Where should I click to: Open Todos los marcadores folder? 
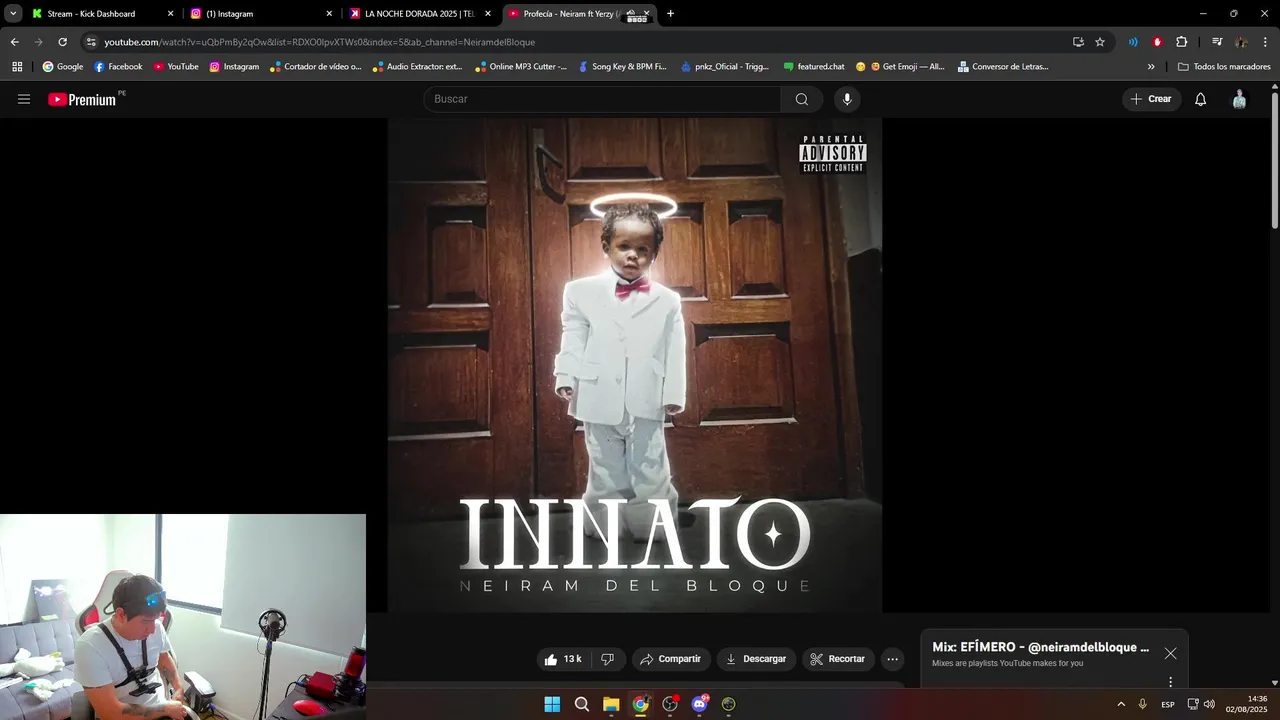[x=1224, y=67]
